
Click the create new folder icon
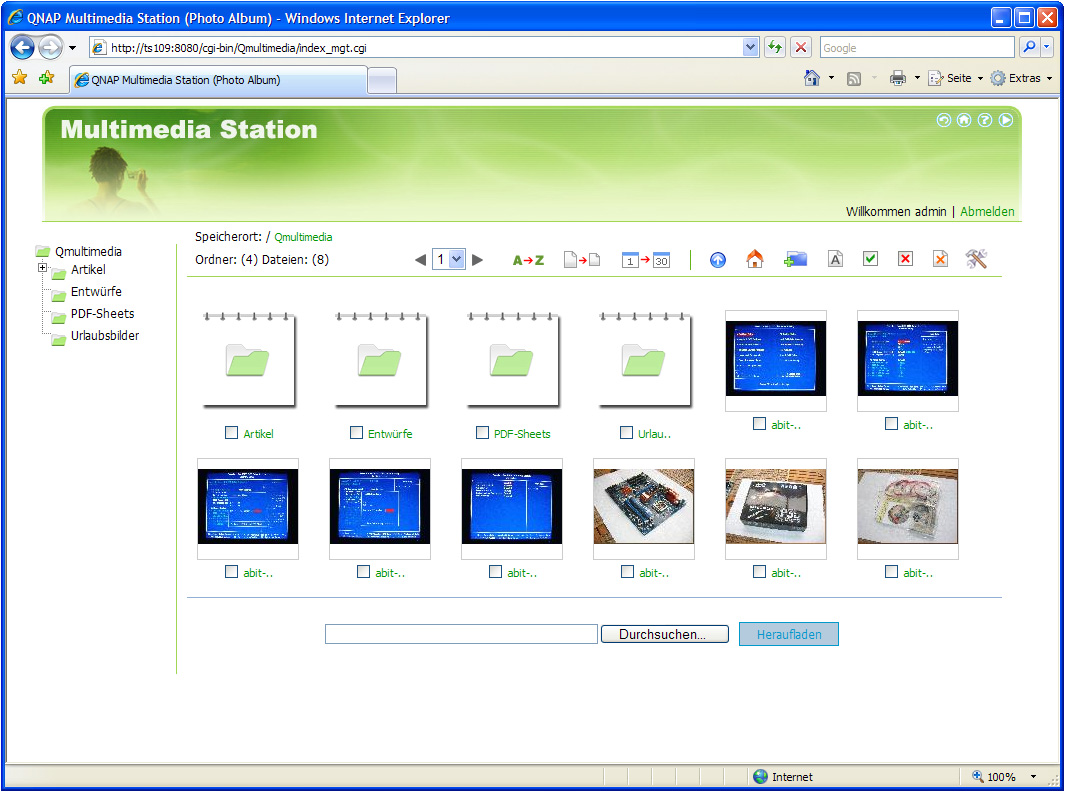(x=795, y=260)
